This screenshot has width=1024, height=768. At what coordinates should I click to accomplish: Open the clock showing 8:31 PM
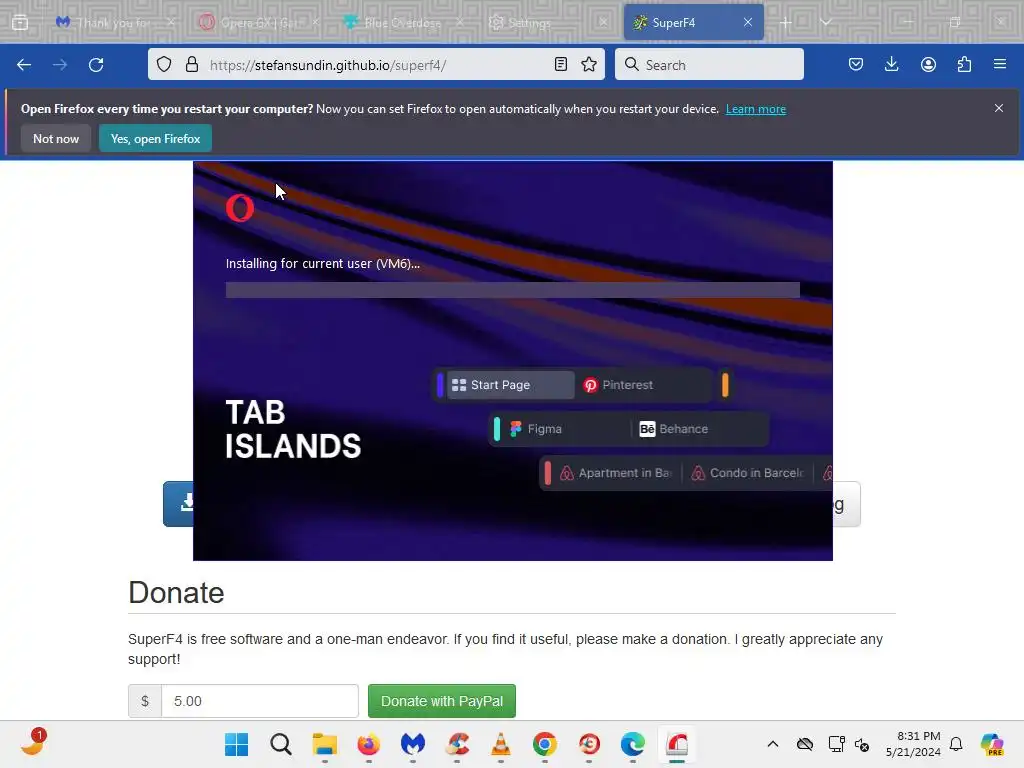pyautogui.click(x=913, y=744)
